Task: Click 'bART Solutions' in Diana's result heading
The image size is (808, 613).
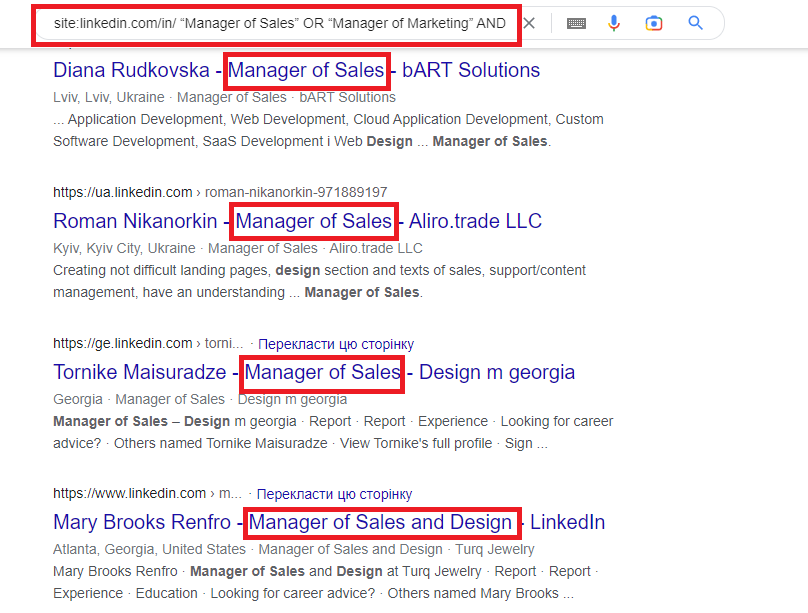Action: click(477, 70)
